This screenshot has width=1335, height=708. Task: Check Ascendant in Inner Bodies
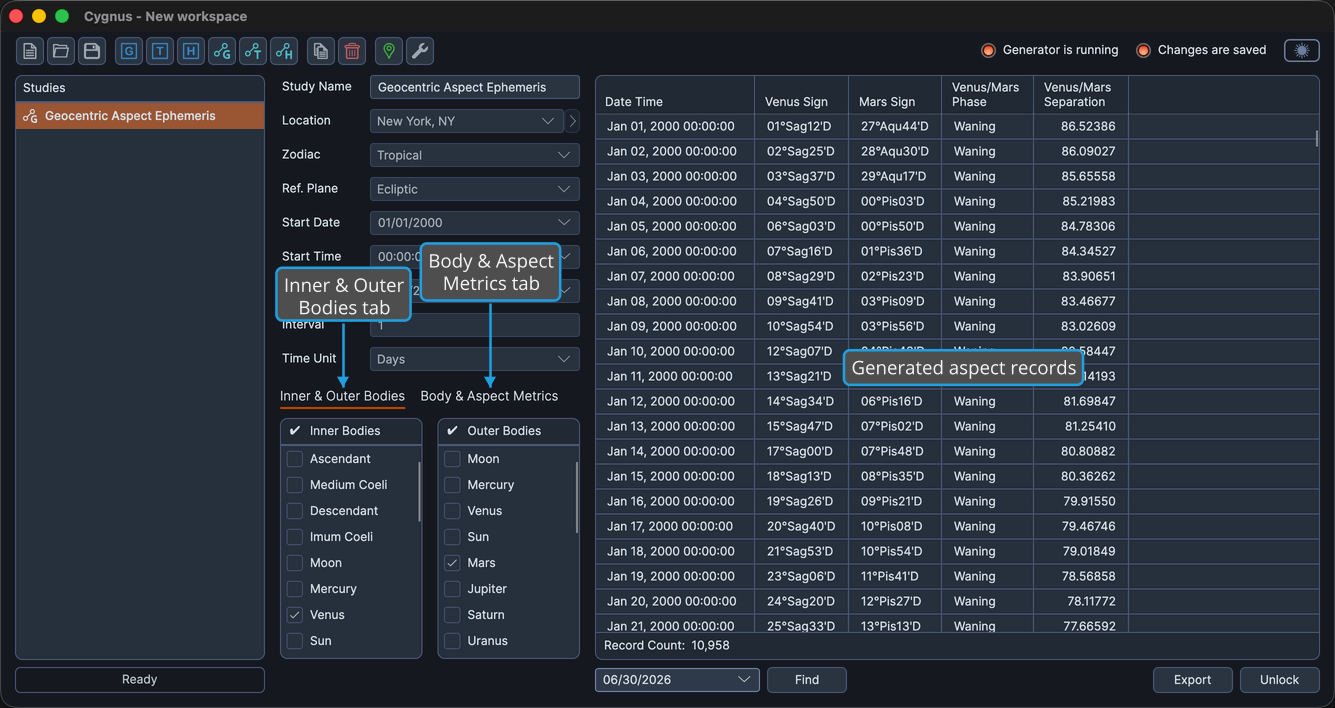(295, 459)
